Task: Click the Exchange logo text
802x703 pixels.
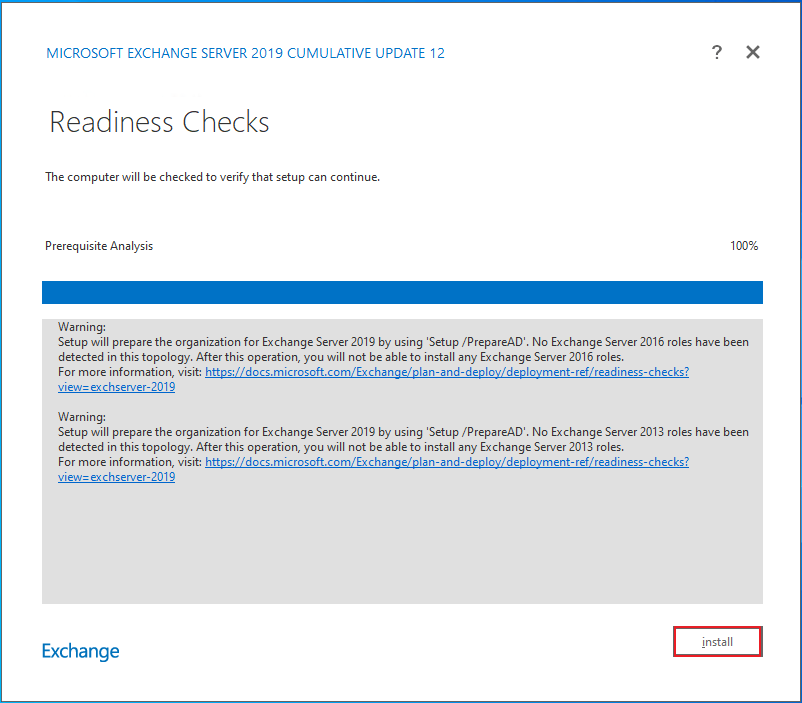Action: pyautogui.click(x=80, y=651)
